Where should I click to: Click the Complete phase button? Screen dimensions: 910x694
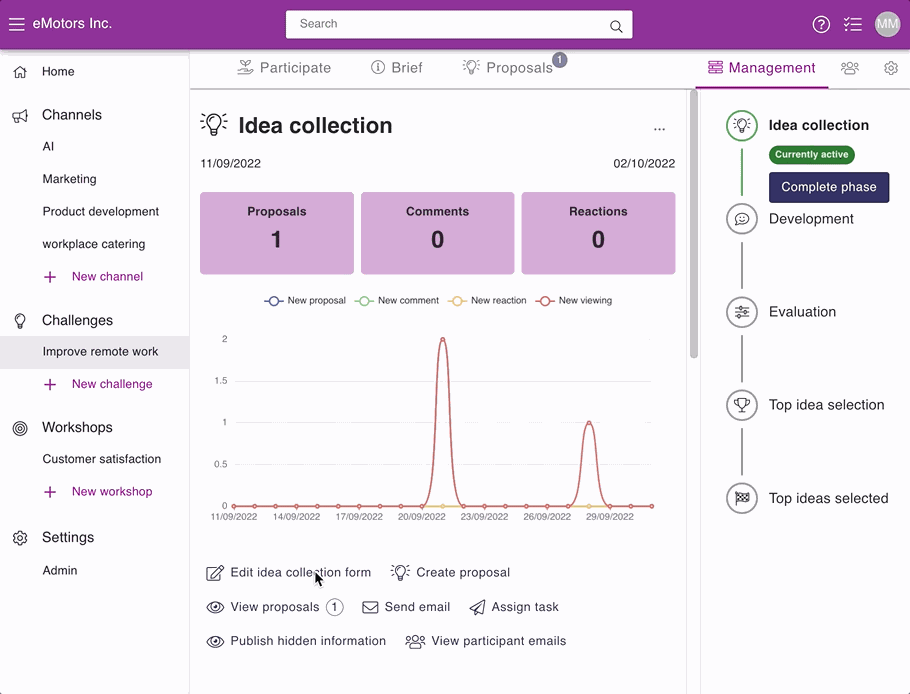(x=829, y=187)
